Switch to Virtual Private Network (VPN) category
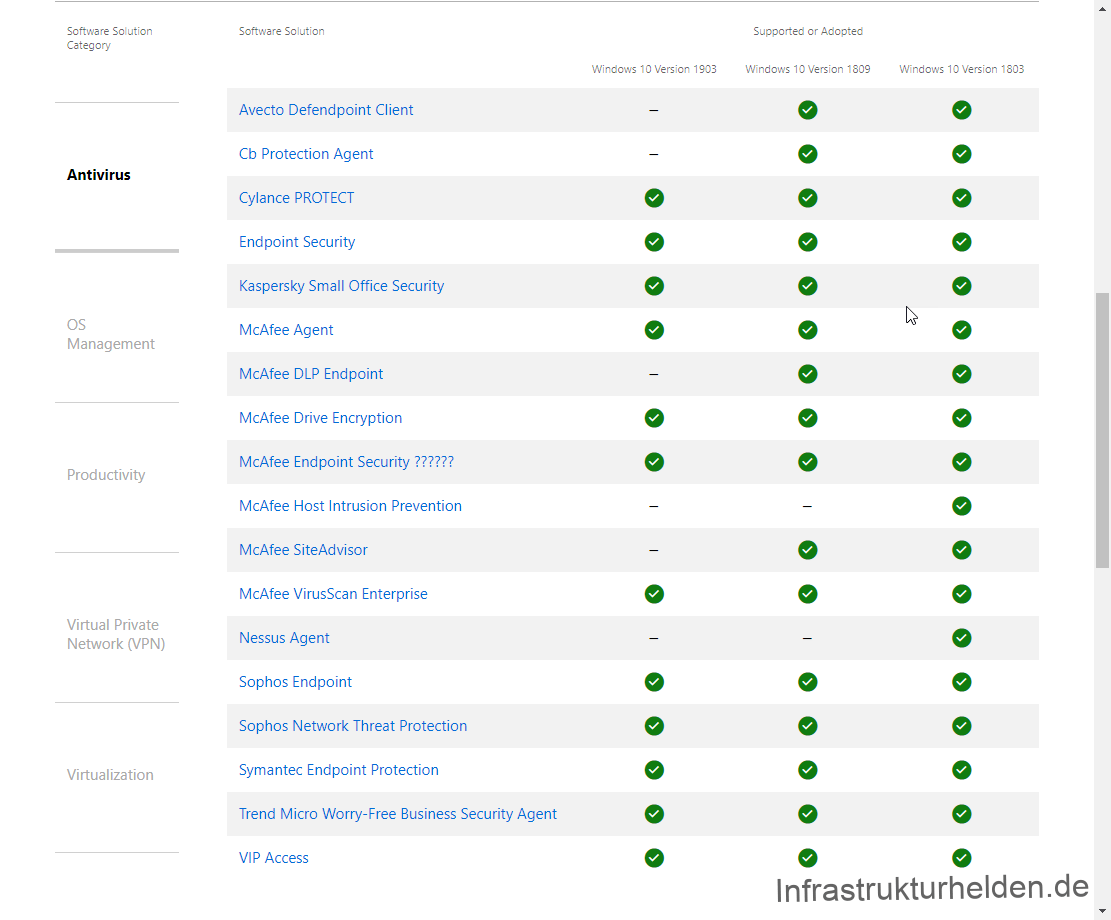 click(116, 634)
